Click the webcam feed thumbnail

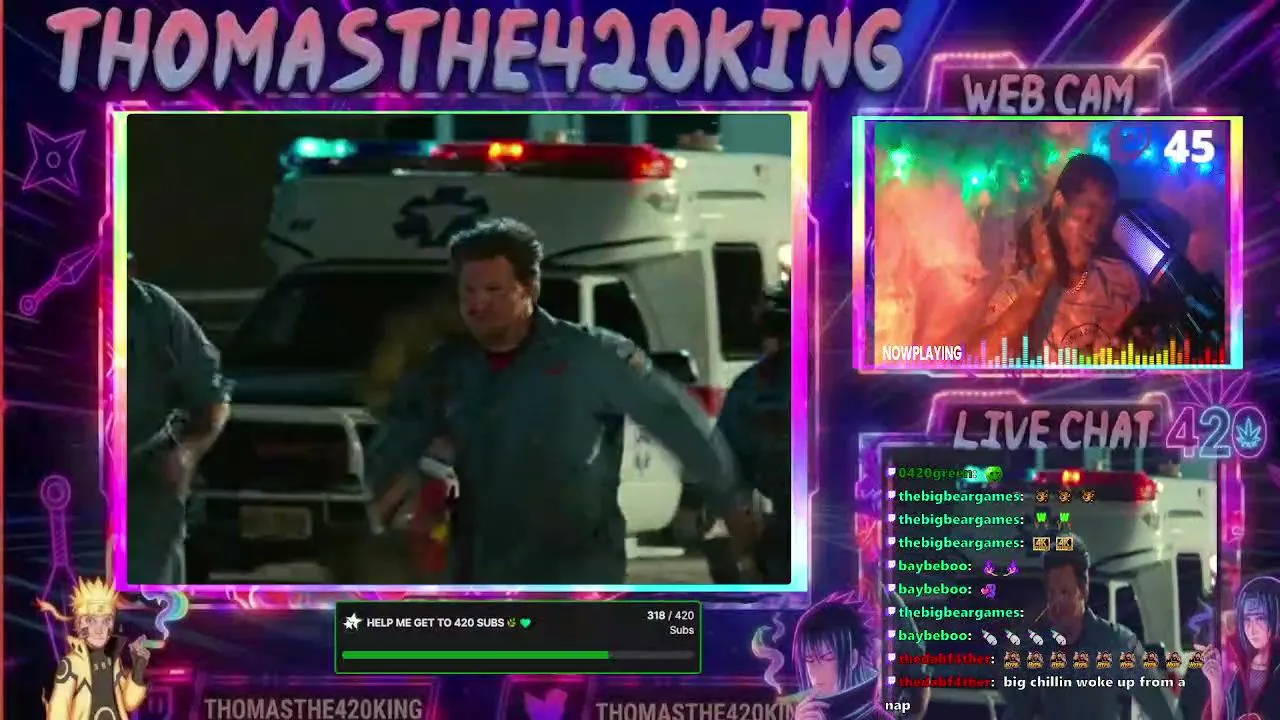[x=1048, y=243]
